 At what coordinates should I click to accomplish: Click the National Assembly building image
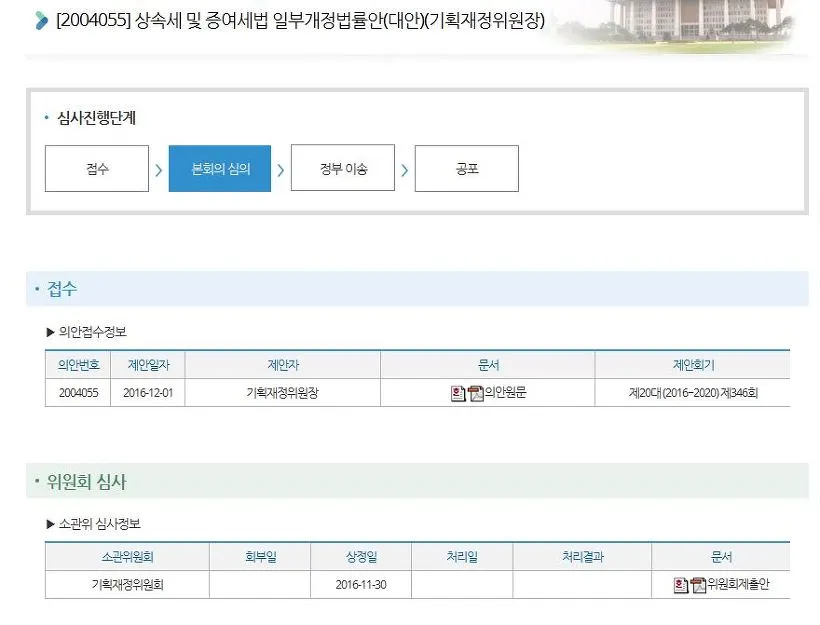click(680, 24)
